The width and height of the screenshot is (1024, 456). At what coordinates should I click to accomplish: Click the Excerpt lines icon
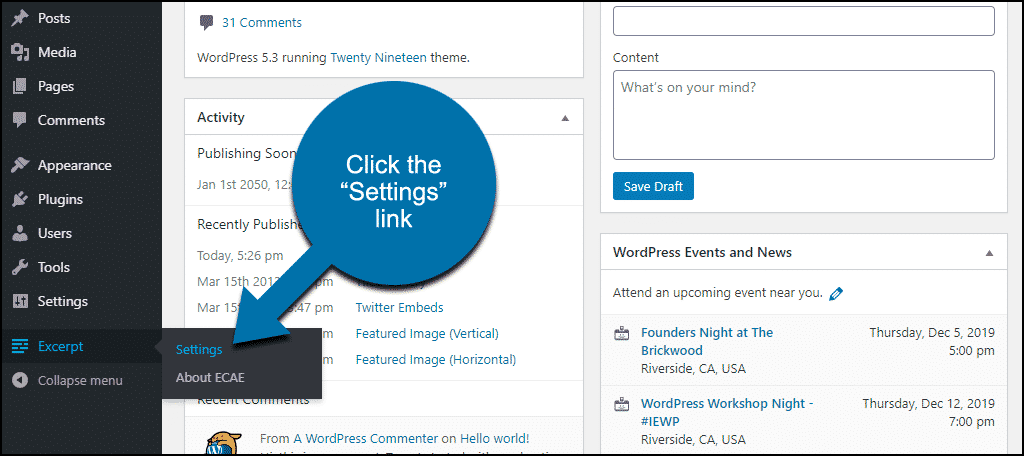pyautogui.click(x=20, y=346)
